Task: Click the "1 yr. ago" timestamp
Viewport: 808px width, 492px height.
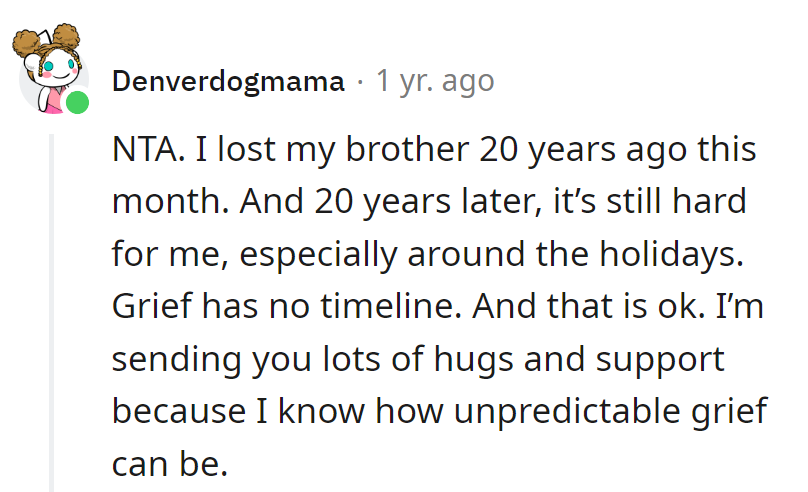Action: [x=435, y=81]
